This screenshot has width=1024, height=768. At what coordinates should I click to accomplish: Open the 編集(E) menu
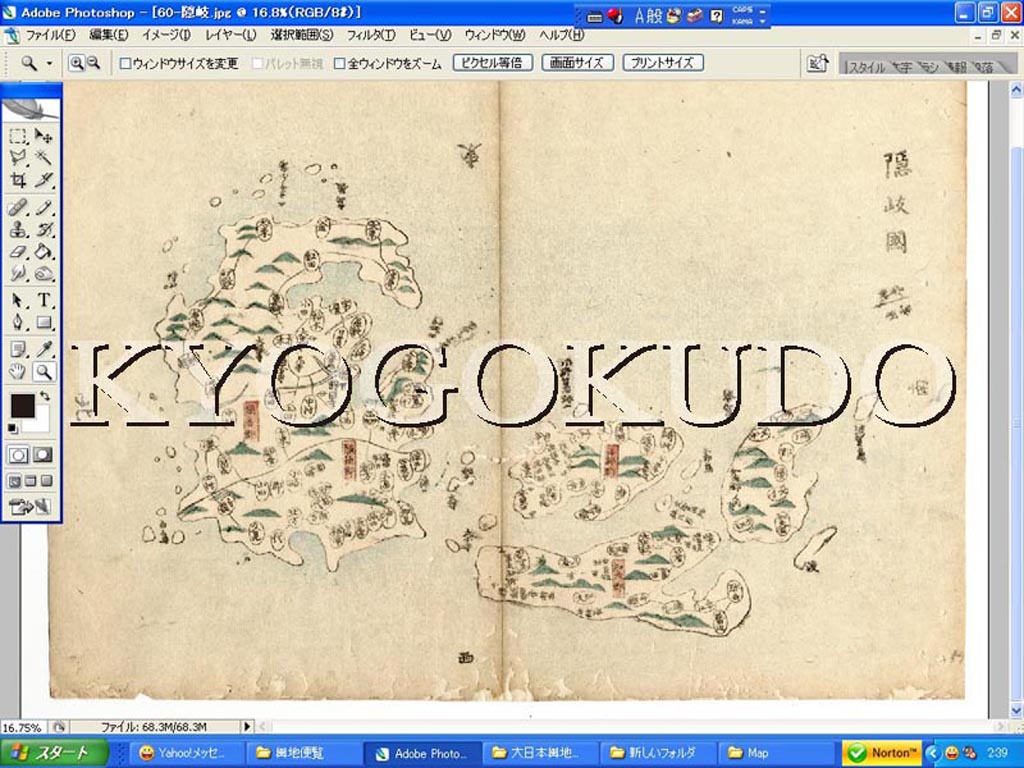click(x=108, y=35)
